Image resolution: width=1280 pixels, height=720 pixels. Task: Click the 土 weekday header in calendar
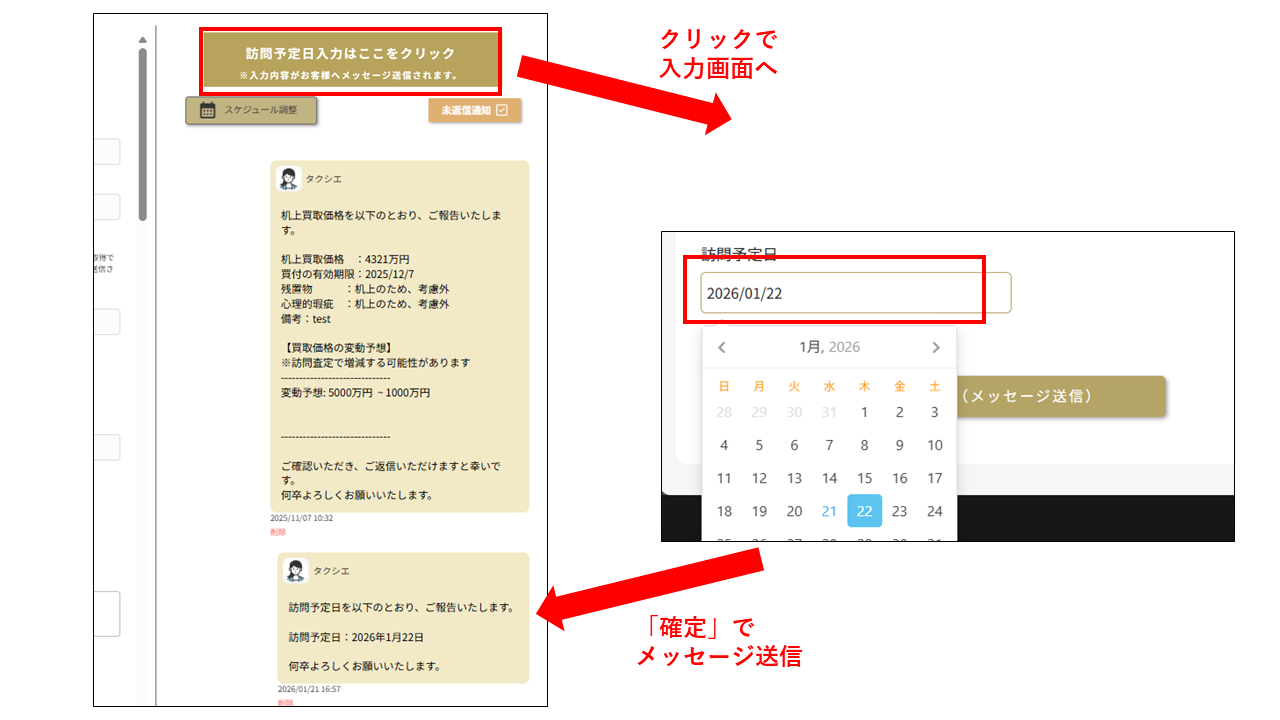(934, 385)
